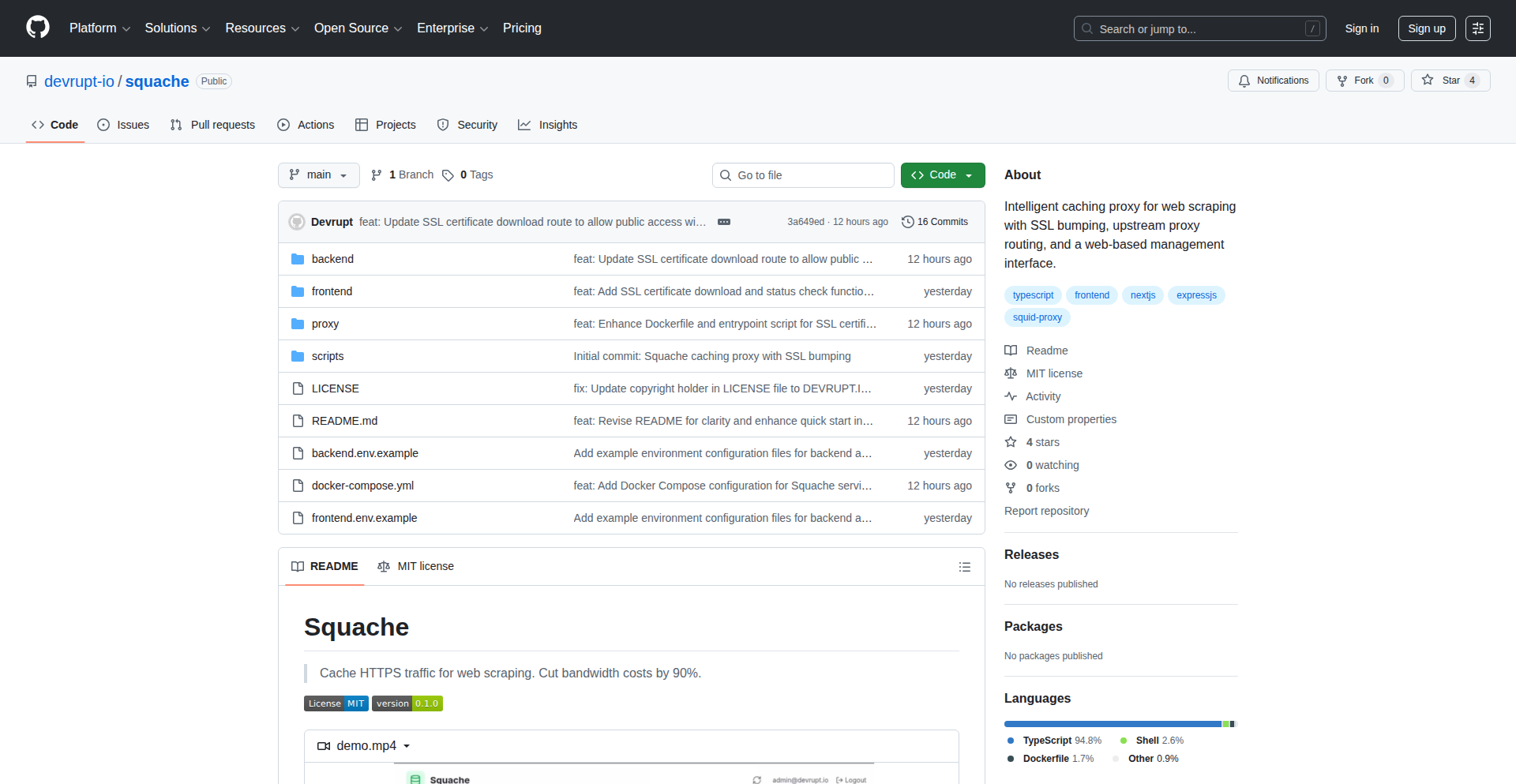This screenshot has width=1516, height=784.
Task: Open the README outline icon
Action: tap(964, 567)
